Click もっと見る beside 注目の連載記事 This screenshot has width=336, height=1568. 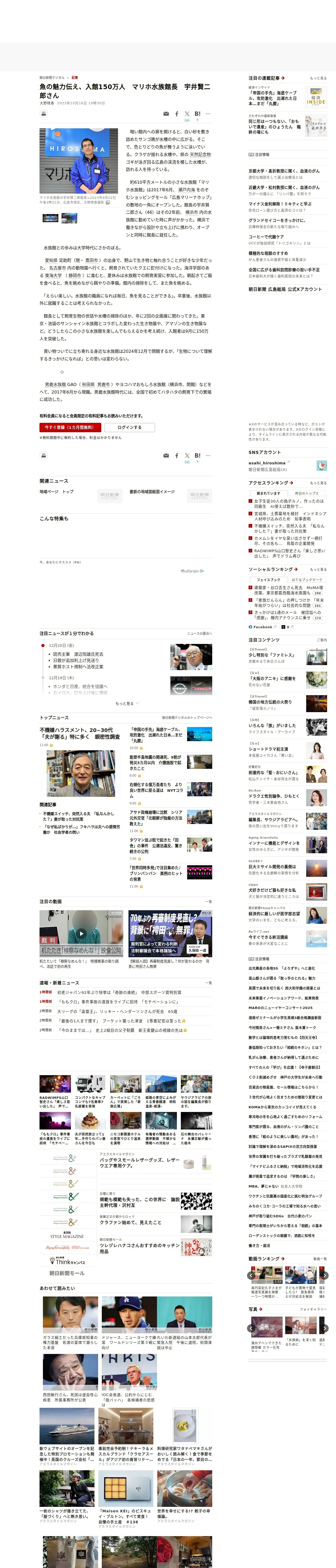(318, 78)
